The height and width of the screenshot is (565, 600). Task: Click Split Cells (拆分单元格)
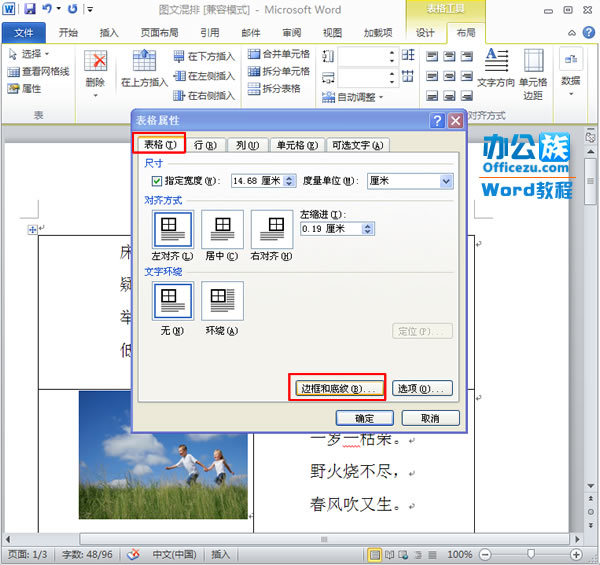279,71
